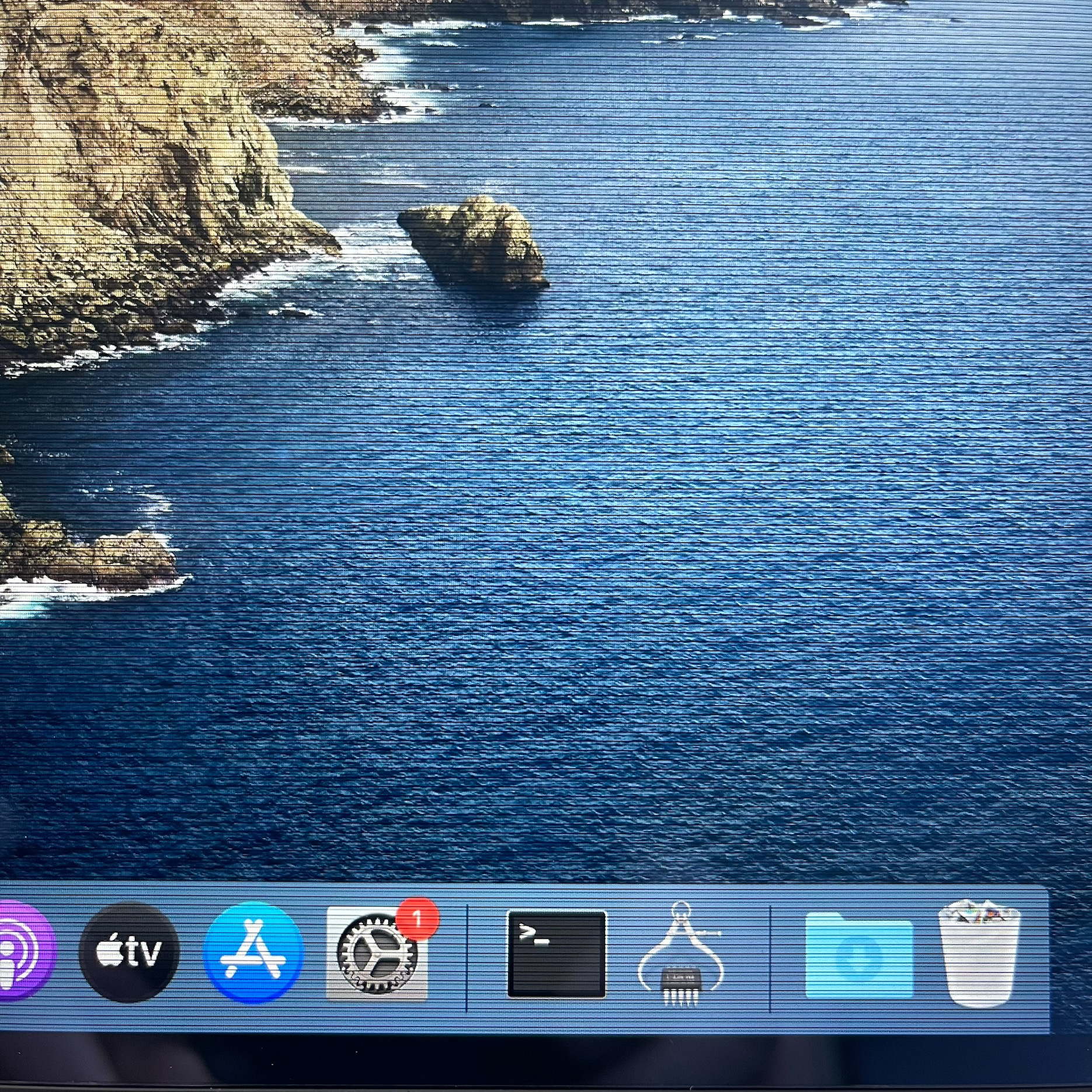Click the dock divider left of Terminal
The width and height of the screenshot is (1092, 1092).
coord(467,958)
